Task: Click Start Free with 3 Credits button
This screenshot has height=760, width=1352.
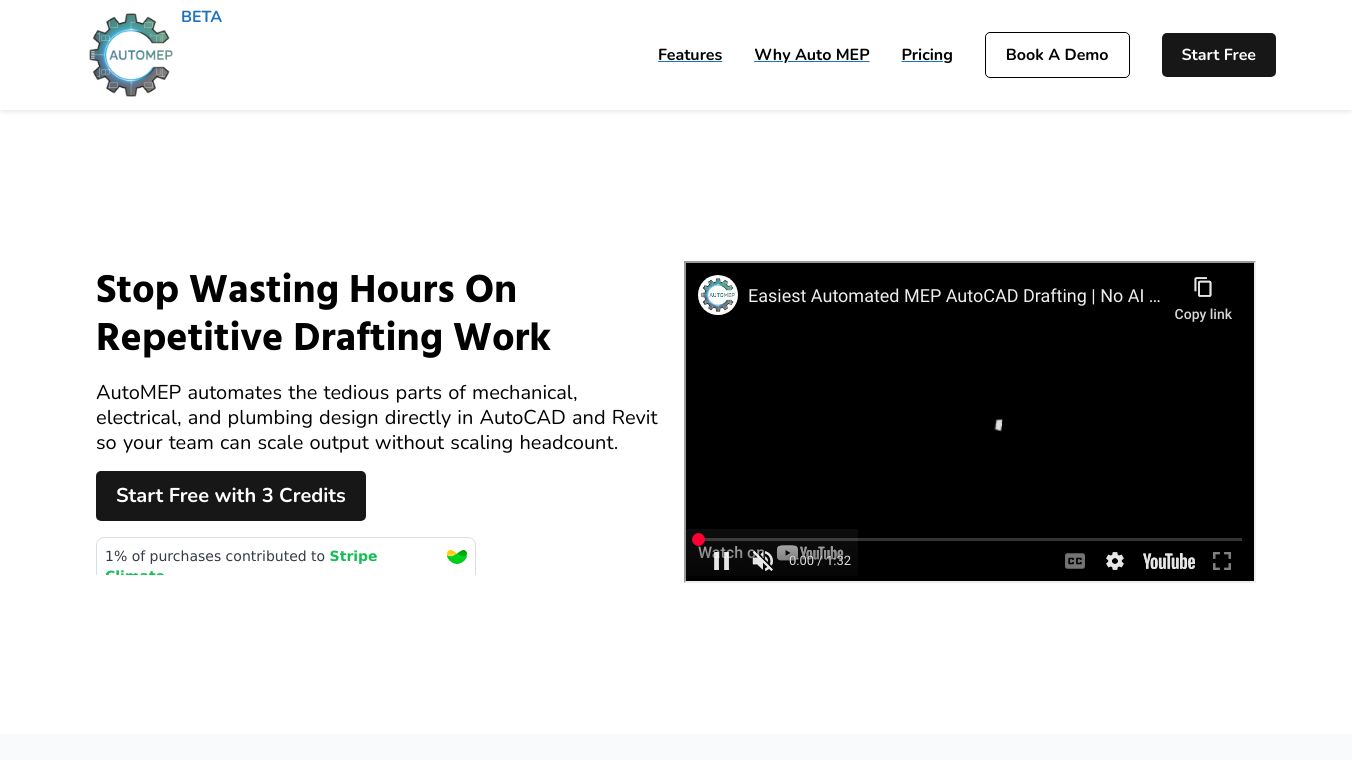Action: 231,496
